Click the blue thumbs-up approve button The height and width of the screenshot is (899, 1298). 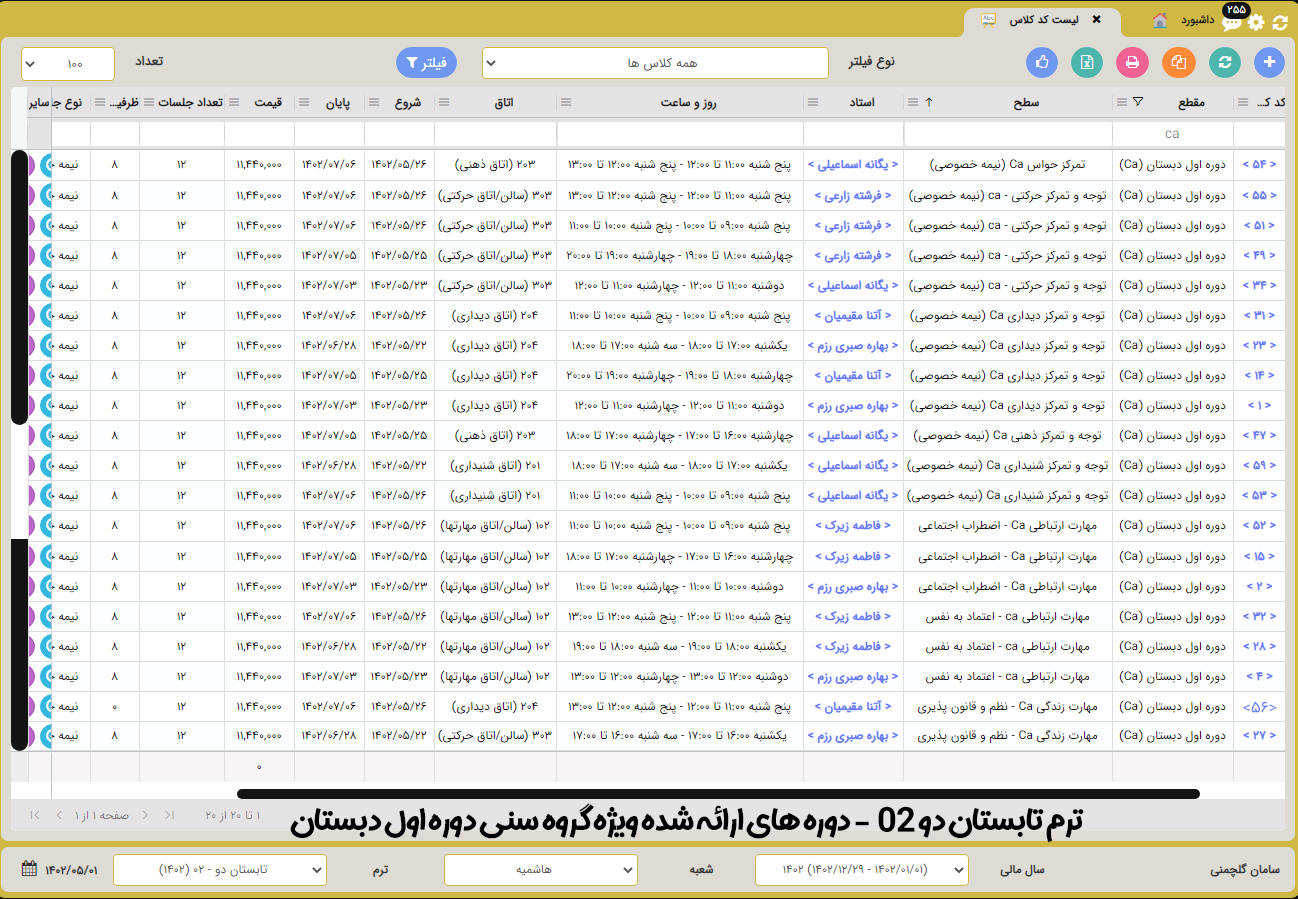1042,62
